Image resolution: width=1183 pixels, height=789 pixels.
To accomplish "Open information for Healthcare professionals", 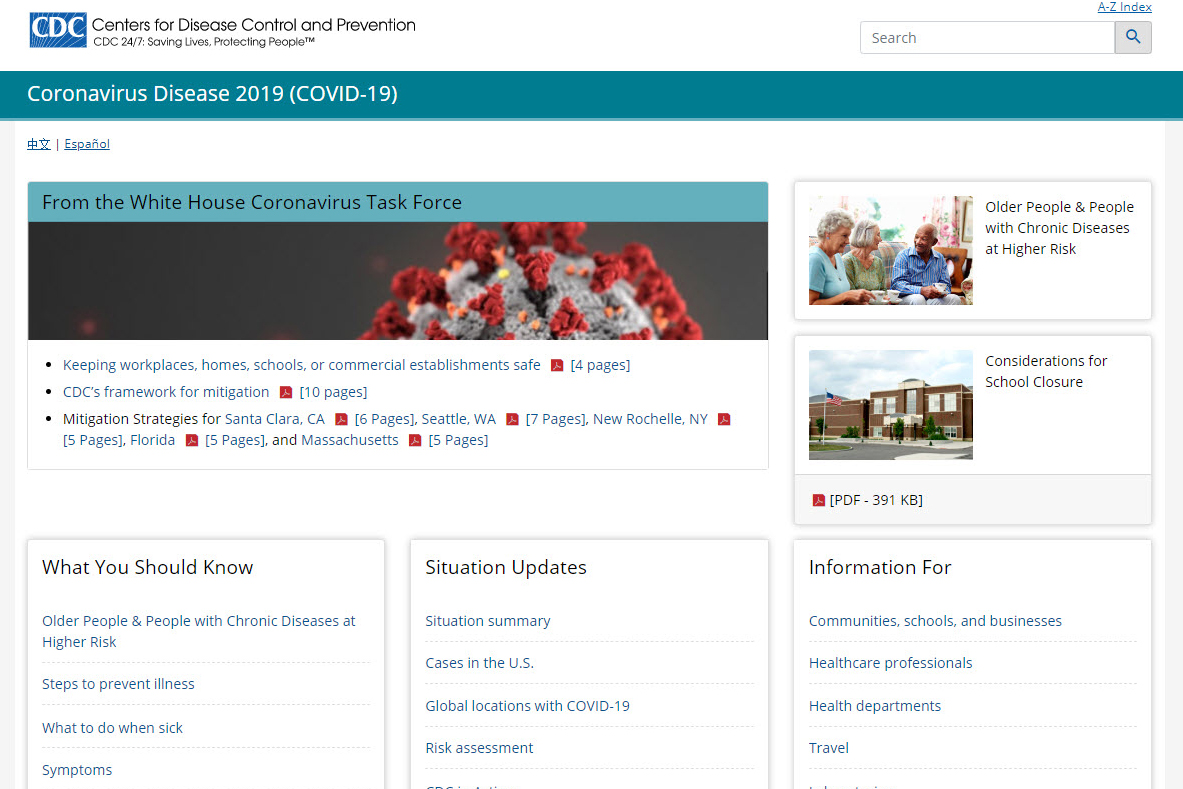I will pyautogui.click(x=890, y=663).
